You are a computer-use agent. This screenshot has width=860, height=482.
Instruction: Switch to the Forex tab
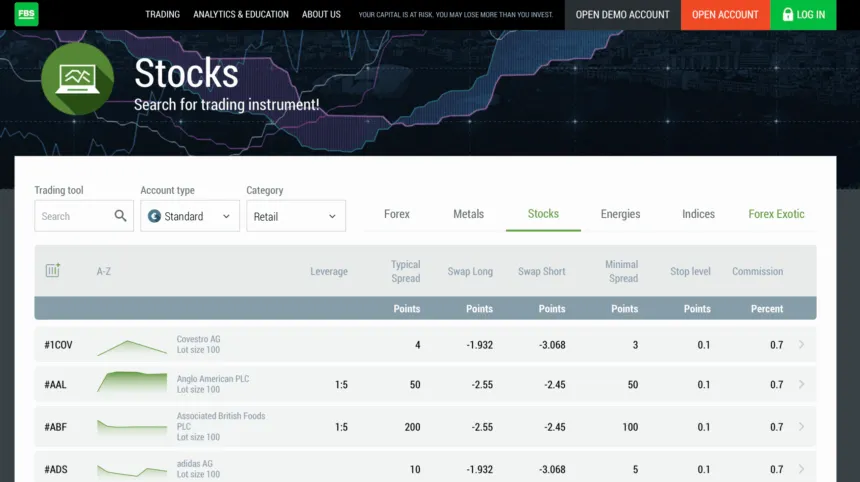[x=397, y=214]
